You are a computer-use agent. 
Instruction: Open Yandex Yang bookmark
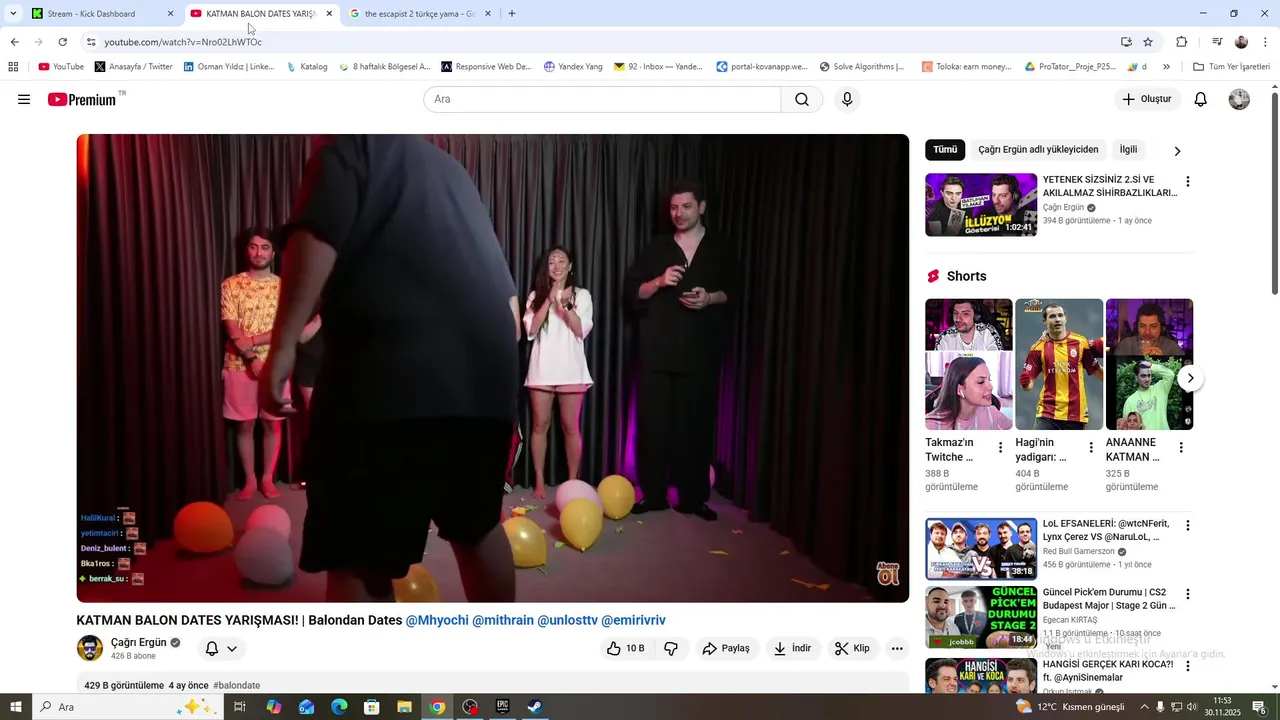573,67
